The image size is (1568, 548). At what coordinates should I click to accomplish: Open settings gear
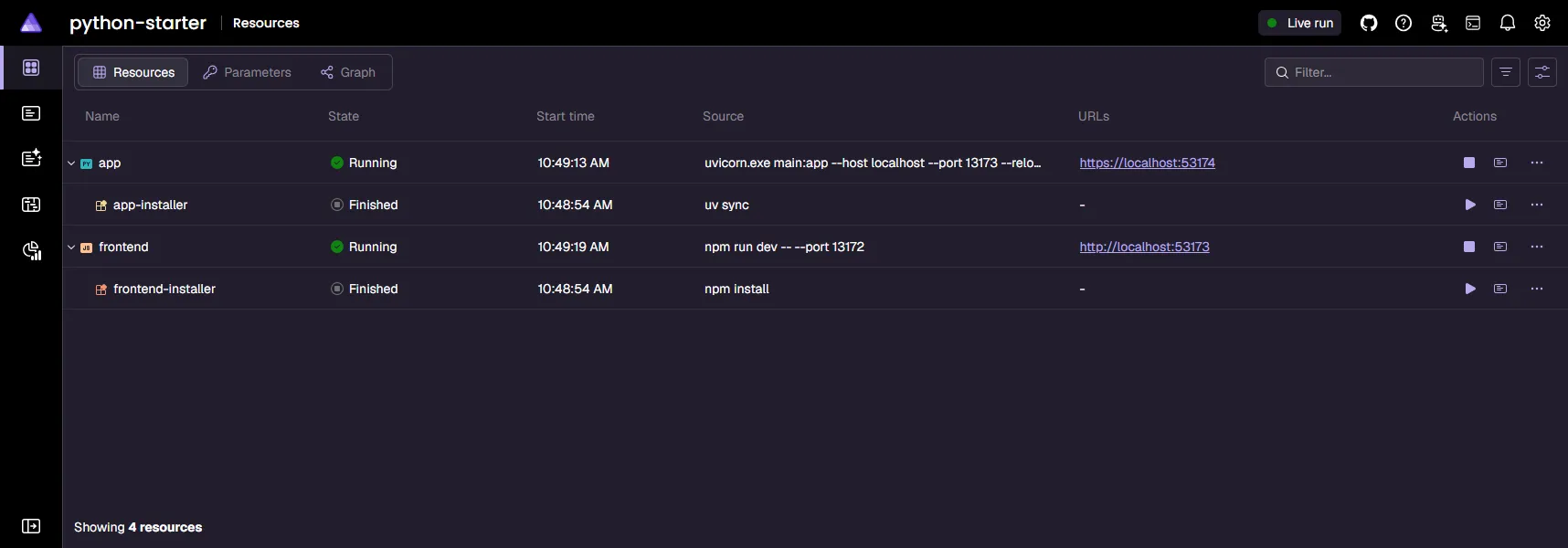pyautogui.click(x=1542, y=23)
